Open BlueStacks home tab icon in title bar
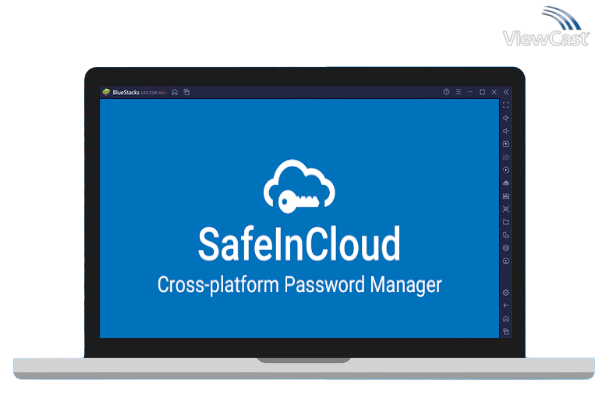 click(175, 92)
